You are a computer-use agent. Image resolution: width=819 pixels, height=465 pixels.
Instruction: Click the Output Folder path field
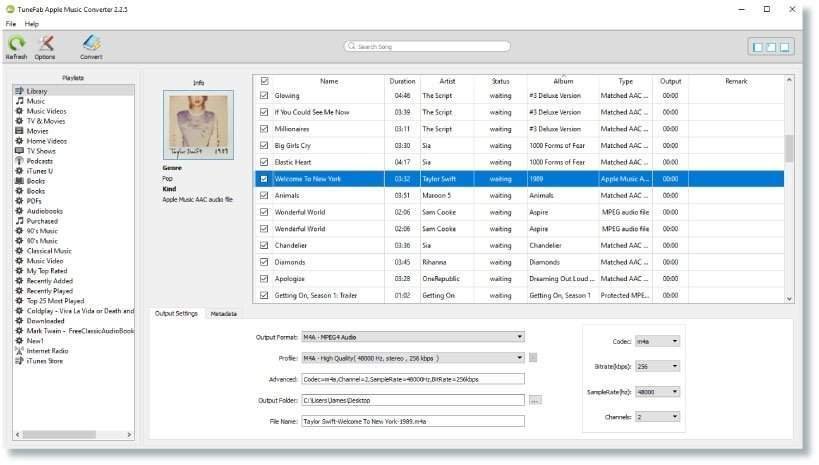[413, 400]
